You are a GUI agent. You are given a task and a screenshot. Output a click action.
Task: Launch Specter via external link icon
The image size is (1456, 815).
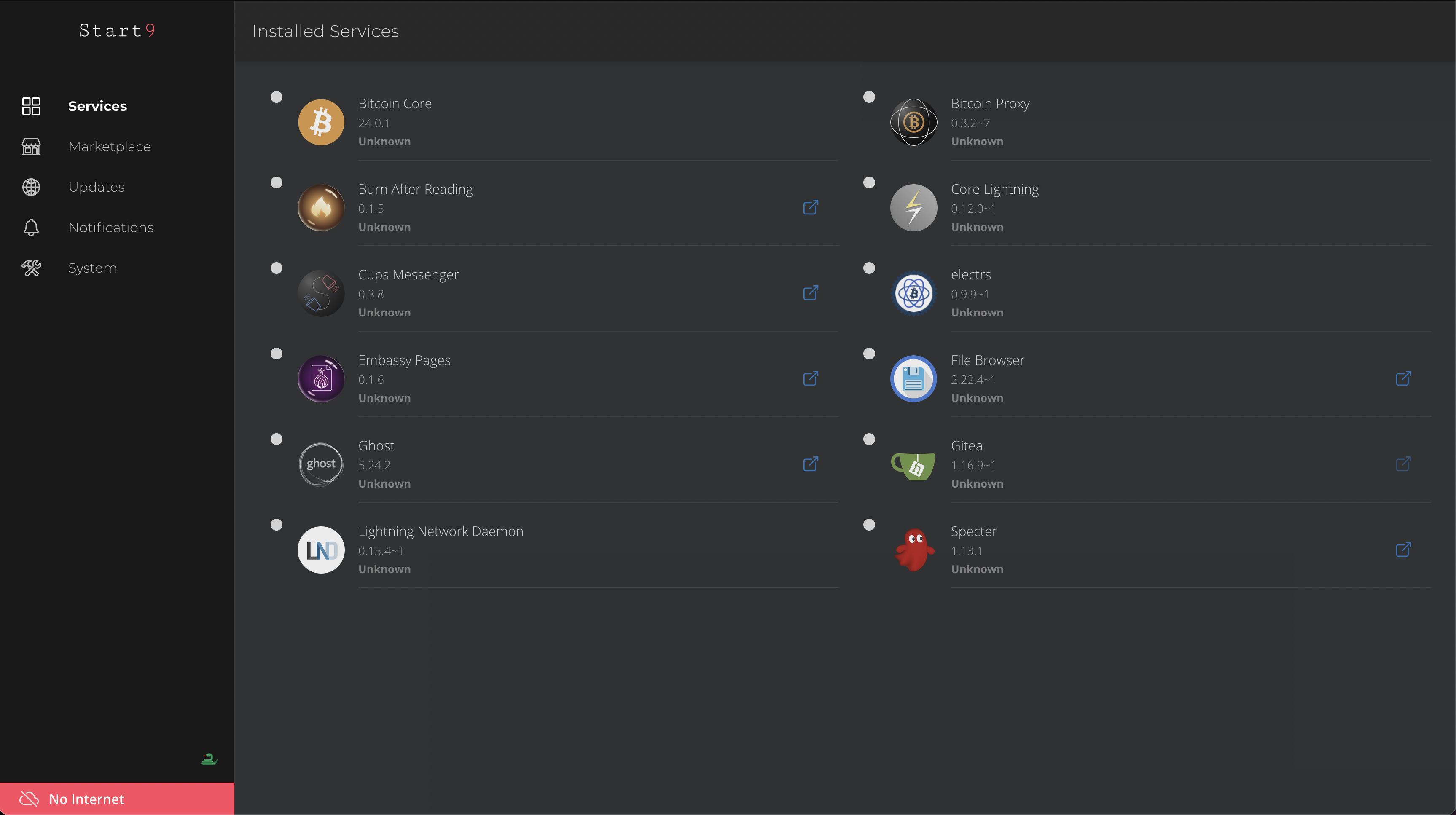click(x=1403, y=550)
